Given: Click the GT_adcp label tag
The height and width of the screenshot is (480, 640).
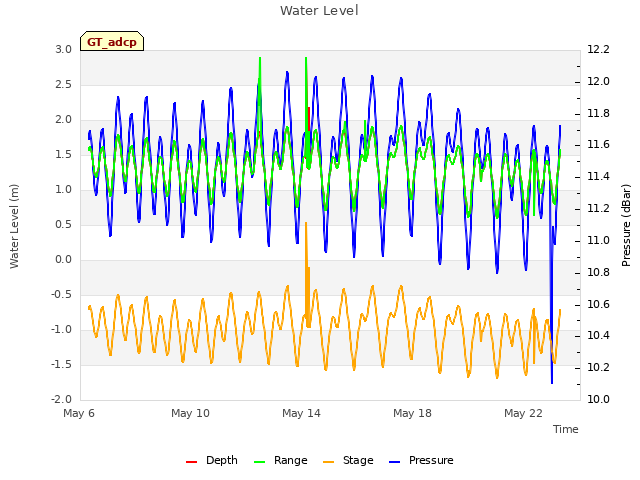Looking at the screenshot, I should coord(112,41).
